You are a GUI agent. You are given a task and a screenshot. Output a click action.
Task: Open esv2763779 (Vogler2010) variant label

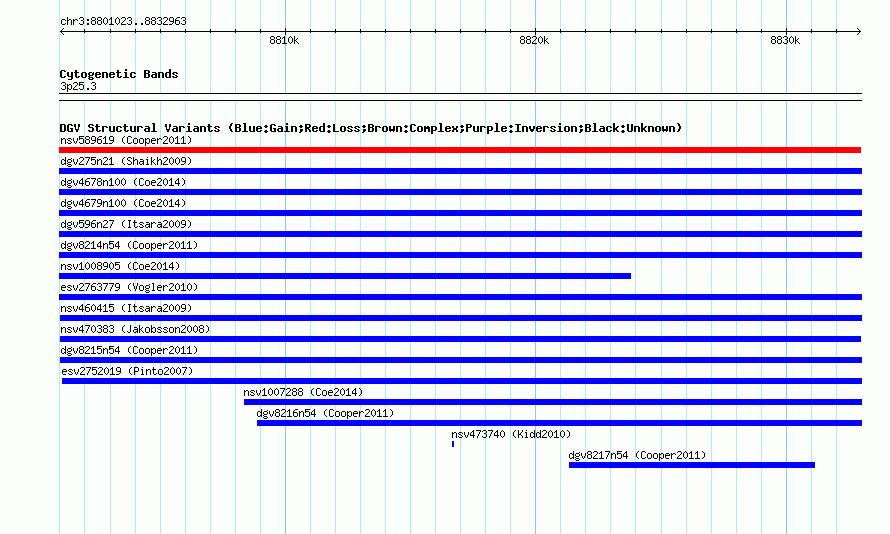pos(129,287)
